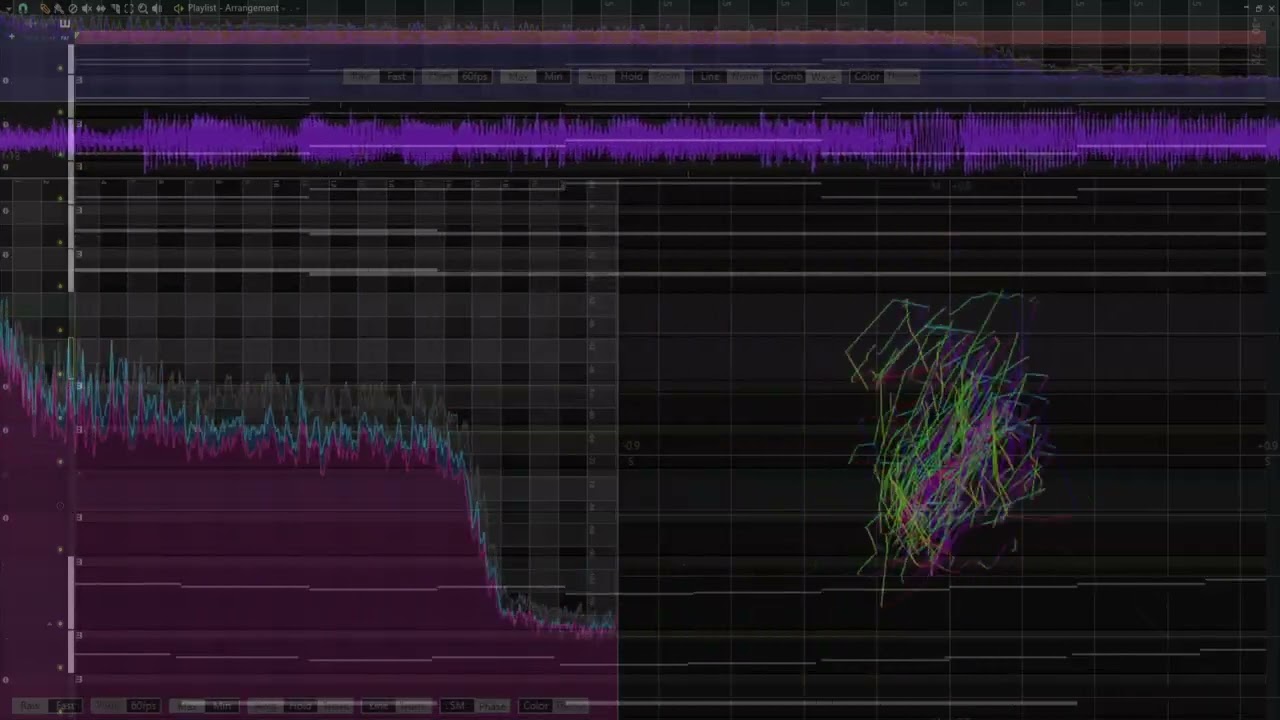Image resolution: width=1280 pixels, height=720 pixels.
Task: Choose 60fps in the top control strip
Action: click(474, 76)
